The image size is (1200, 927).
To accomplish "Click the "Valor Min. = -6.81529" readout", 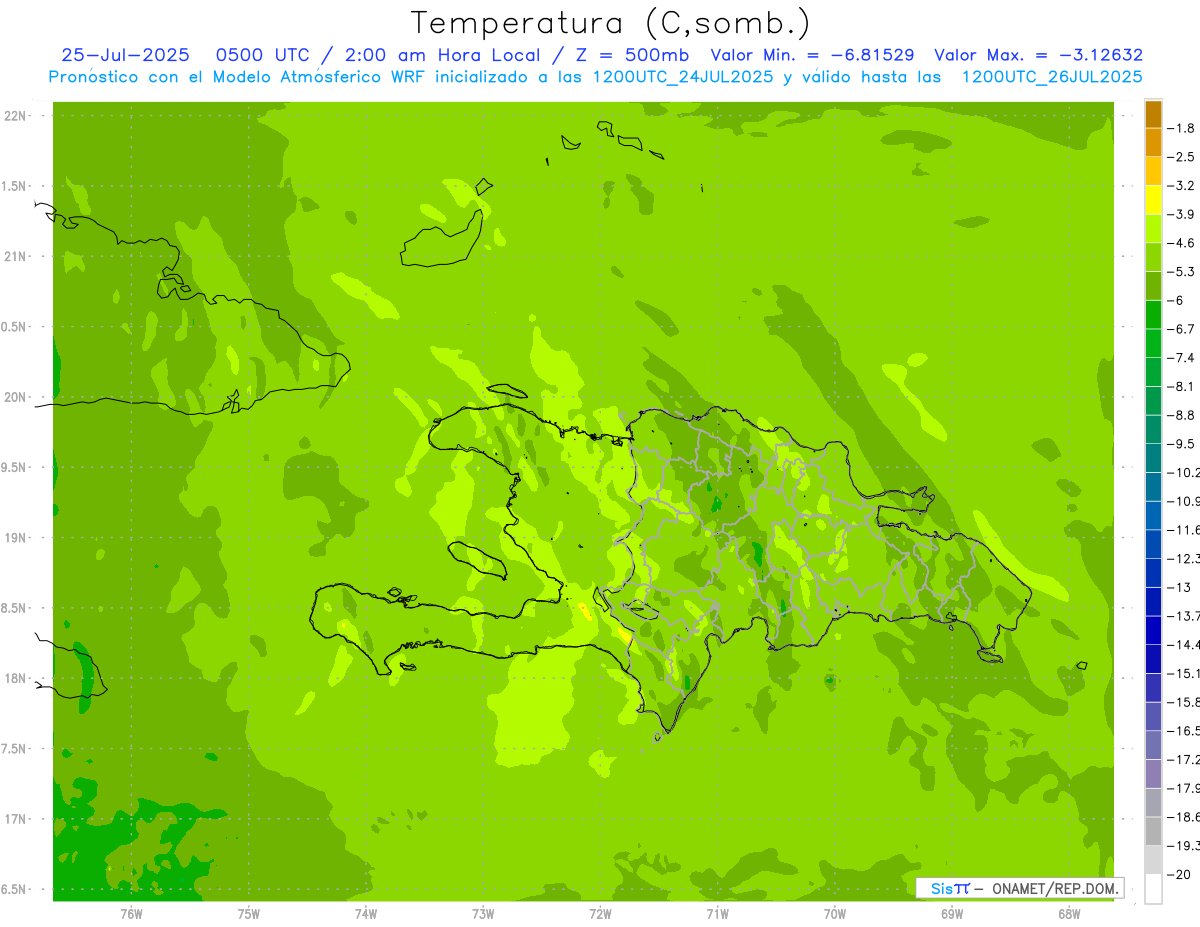I will pos(811,55).
